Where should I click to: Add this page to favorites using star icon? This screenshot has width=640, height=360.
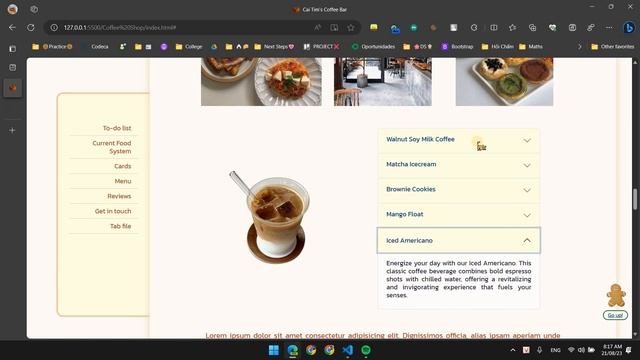(351, 28)
